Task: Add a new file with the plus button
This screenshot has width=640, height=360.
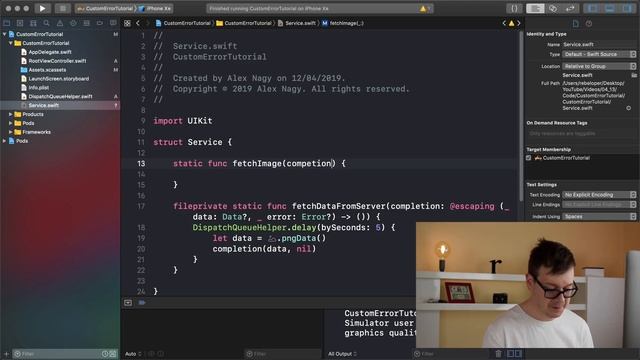Action: [x=6, y=354]
